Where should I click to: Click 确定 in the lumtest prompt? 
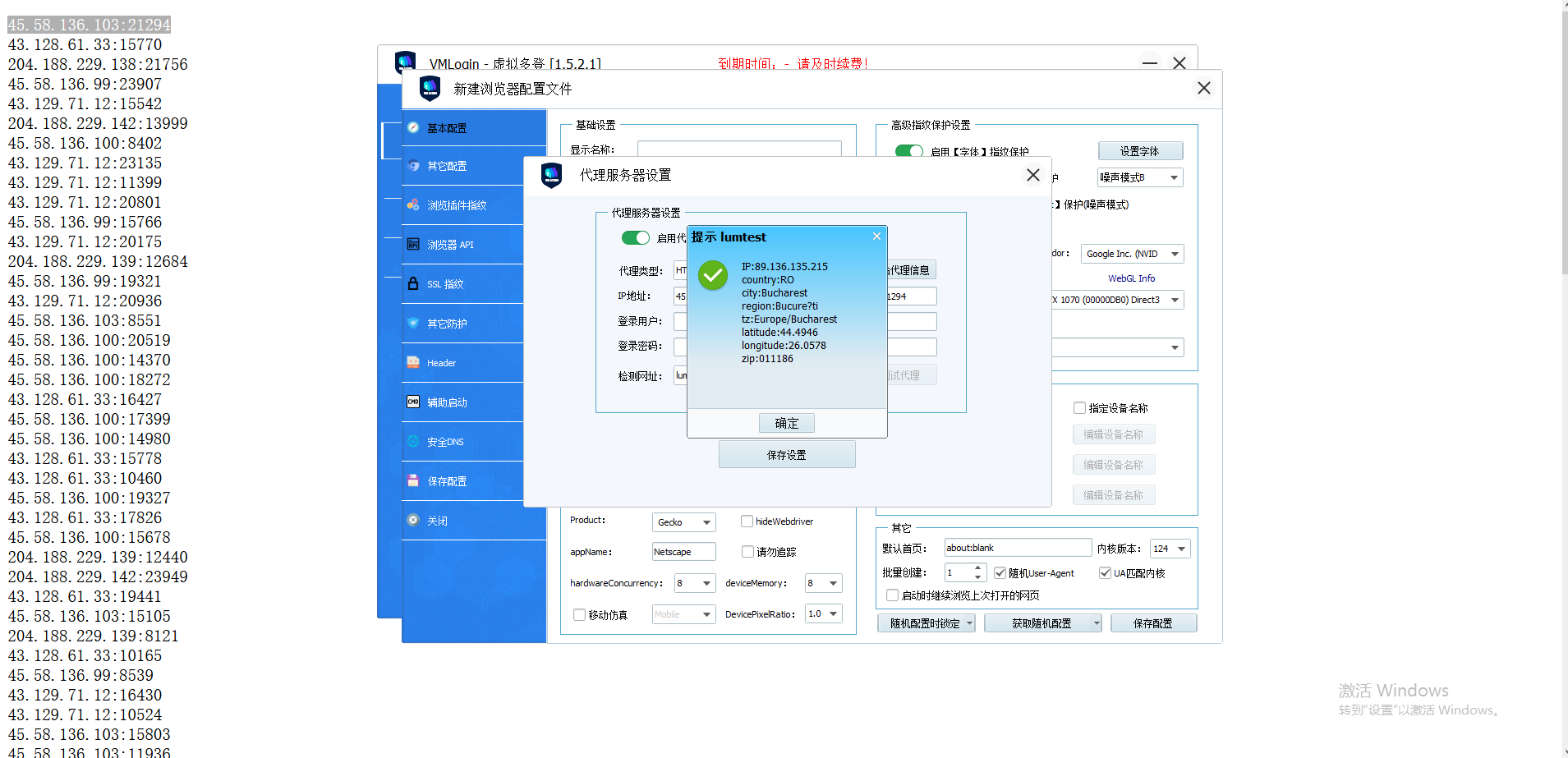(x=786, y=423)
